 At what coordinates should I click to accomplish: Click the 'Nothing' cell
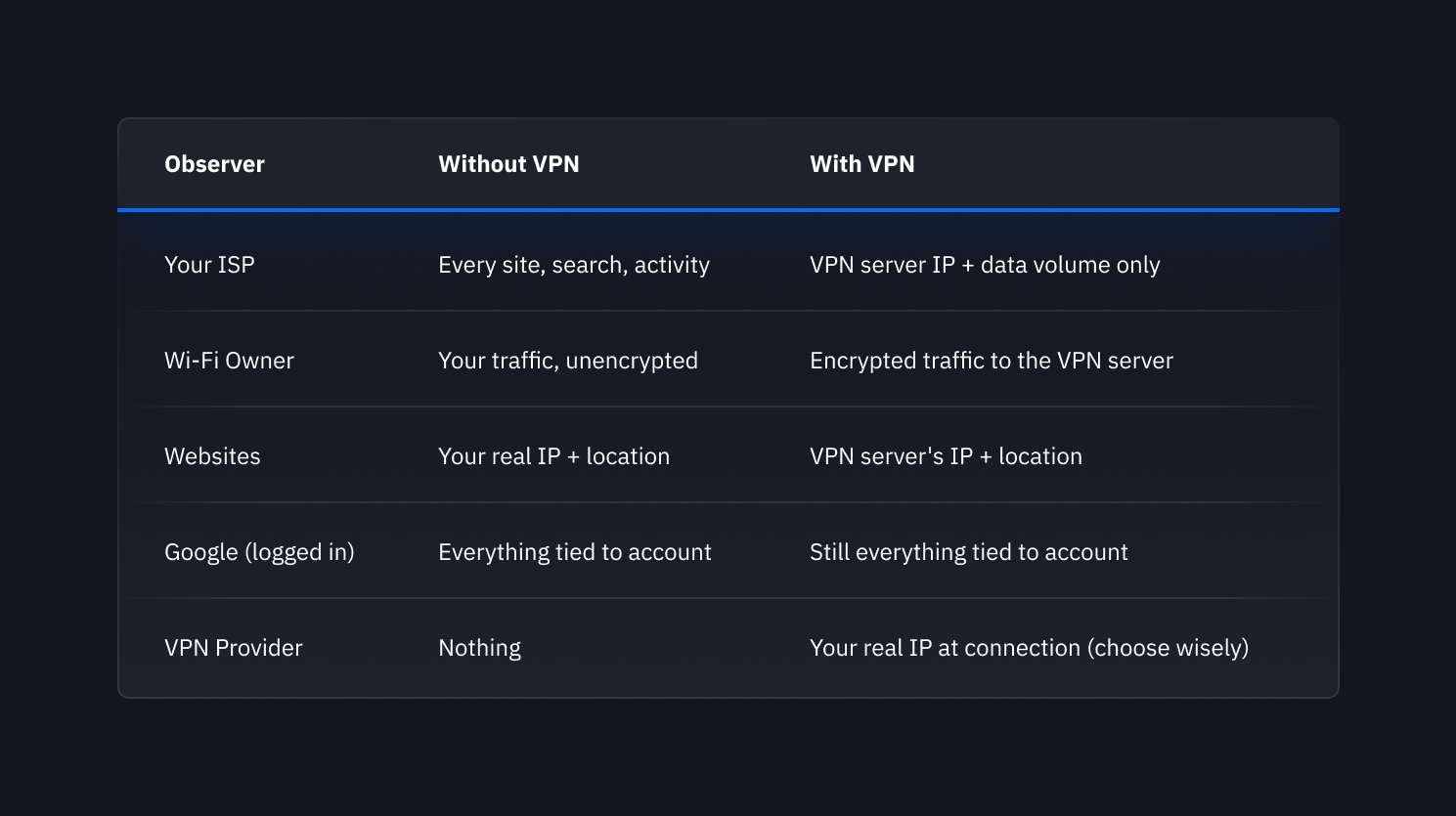point(479,648)
